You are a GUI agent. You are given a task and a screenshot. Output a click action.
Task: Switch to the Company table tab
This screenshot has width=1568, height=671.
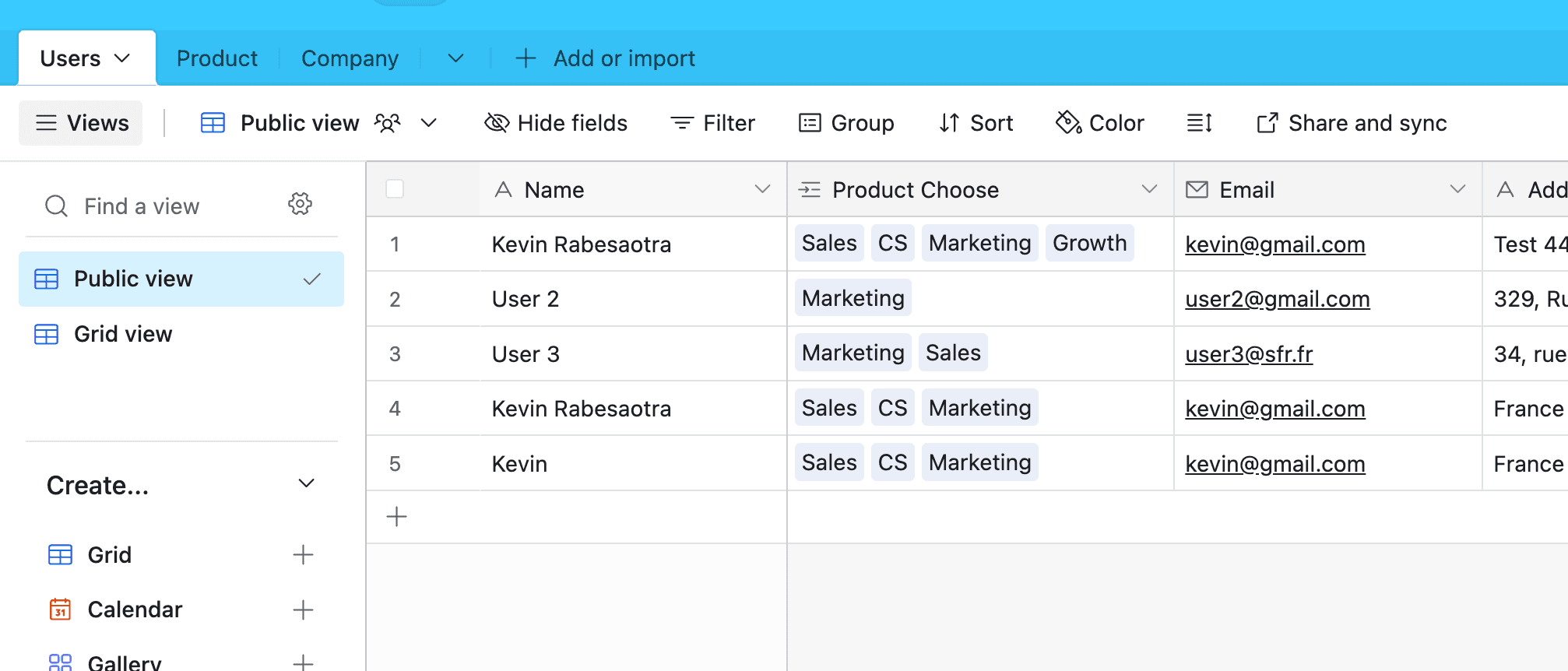(350, 58)
